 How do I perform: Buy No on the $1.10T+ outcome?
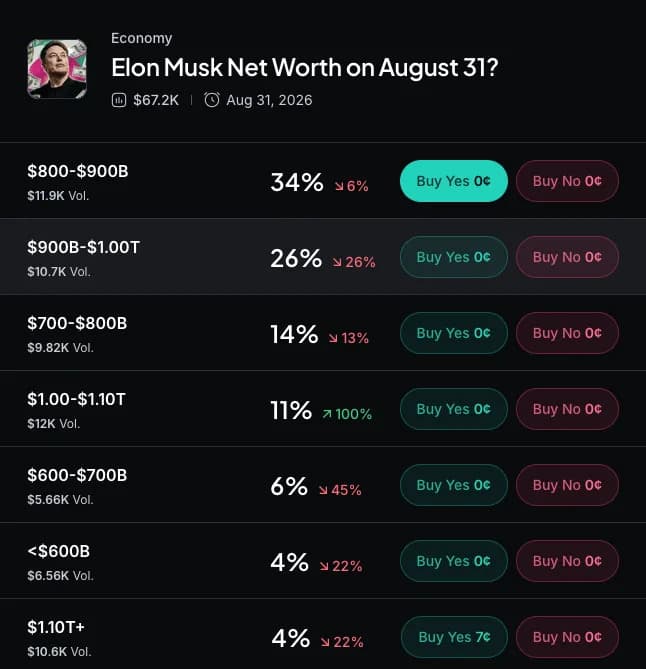[x=567, y=637]
